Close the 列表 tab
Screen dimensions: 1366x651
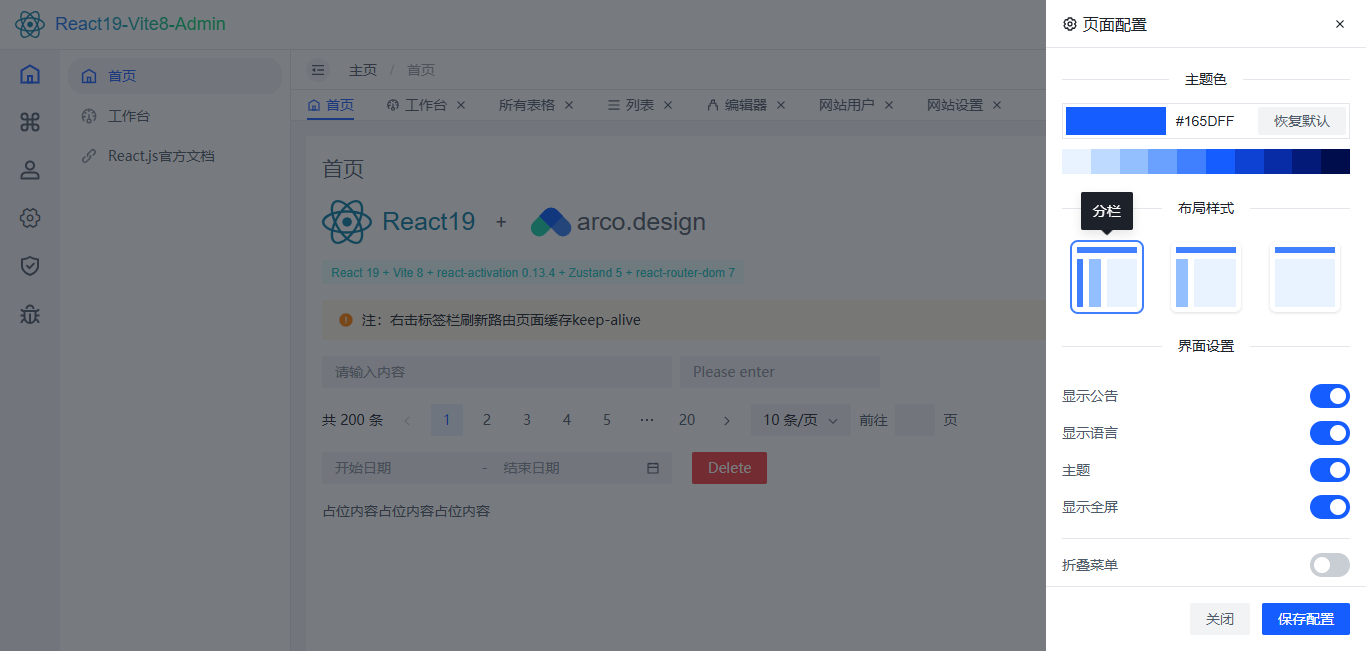coord(668,105)
